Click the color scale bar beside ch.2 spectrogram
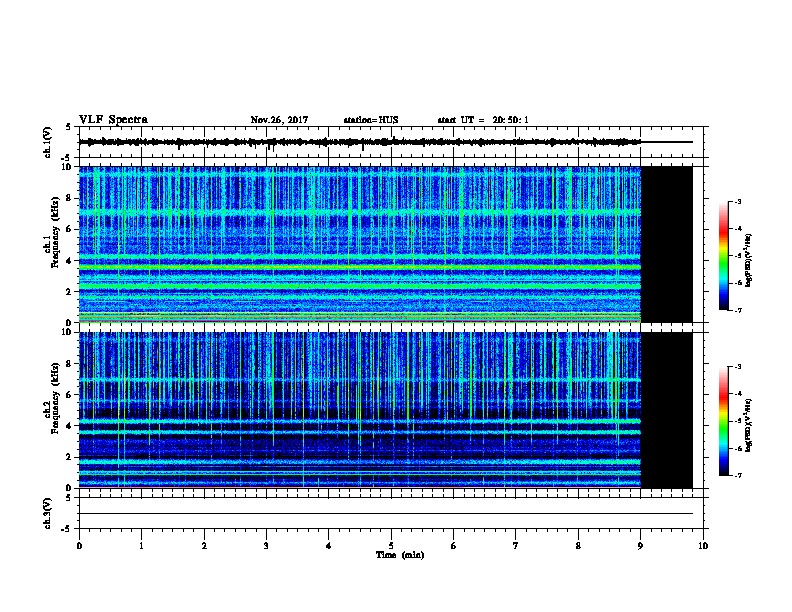Screen dimensions: 792x612 pyautogui.click(x=724, y=421)
